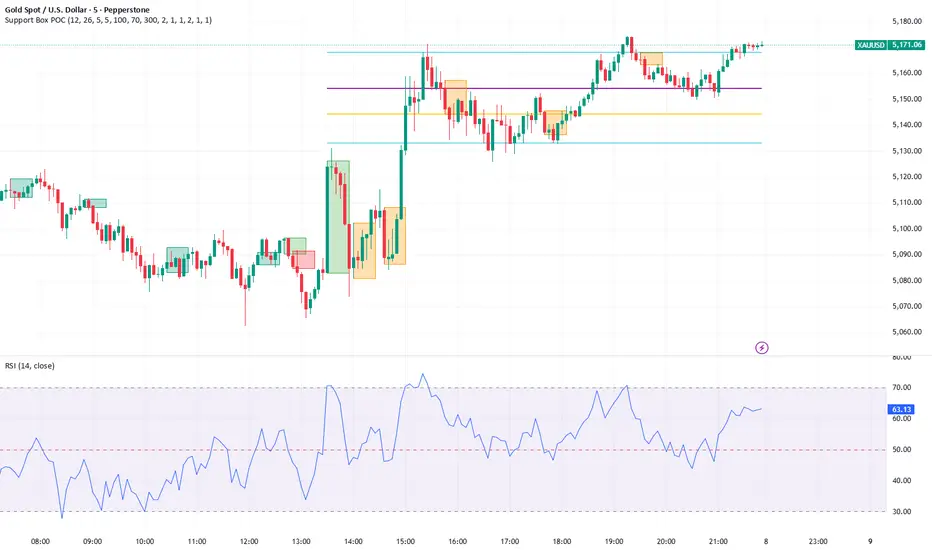932x550 pixels.
Task: Click the 10:00 time axis label
Action: click(x=144, y=541)
